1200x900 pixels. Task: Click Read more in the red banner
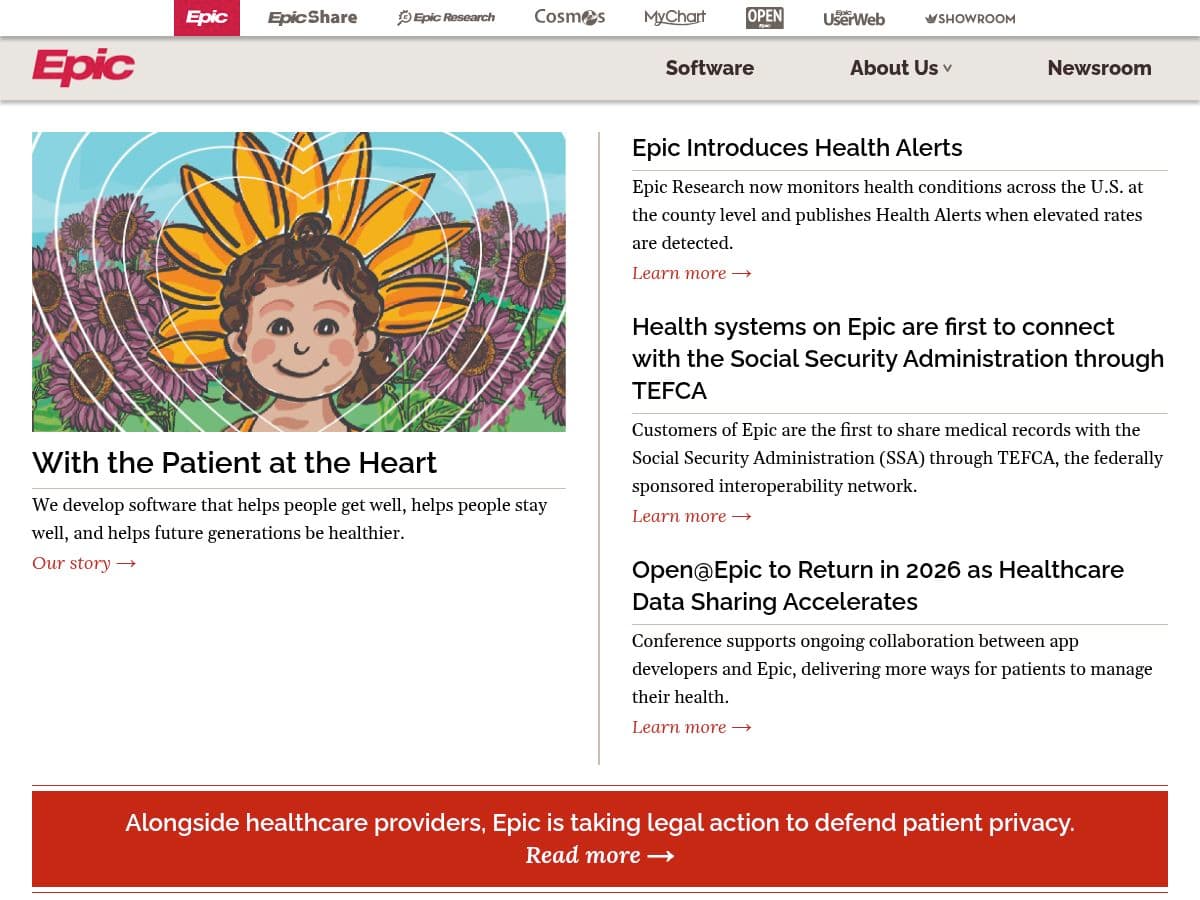tap(599, 856)
